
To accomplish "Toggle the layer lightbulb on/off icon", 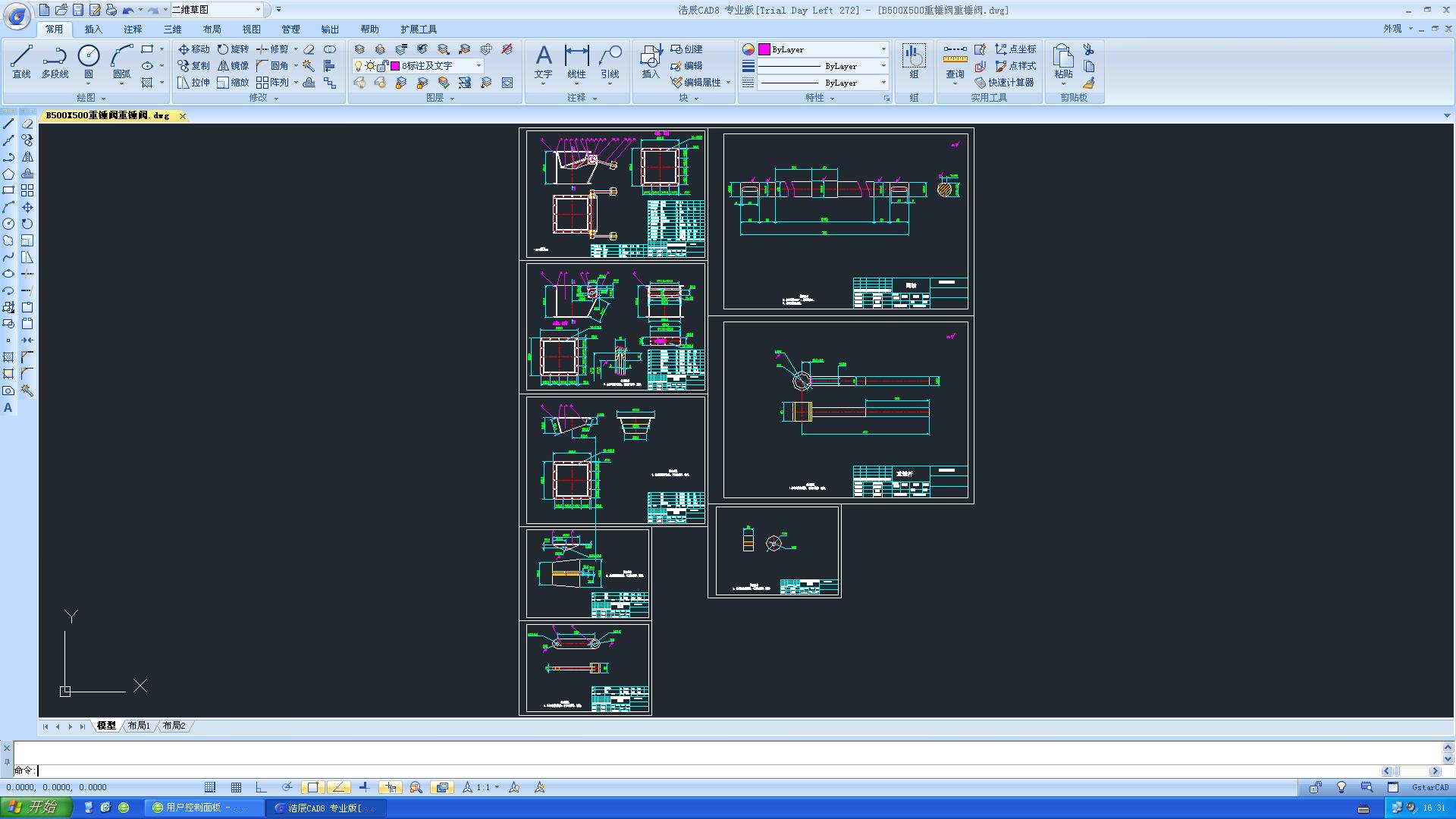I will click(359, 66).
